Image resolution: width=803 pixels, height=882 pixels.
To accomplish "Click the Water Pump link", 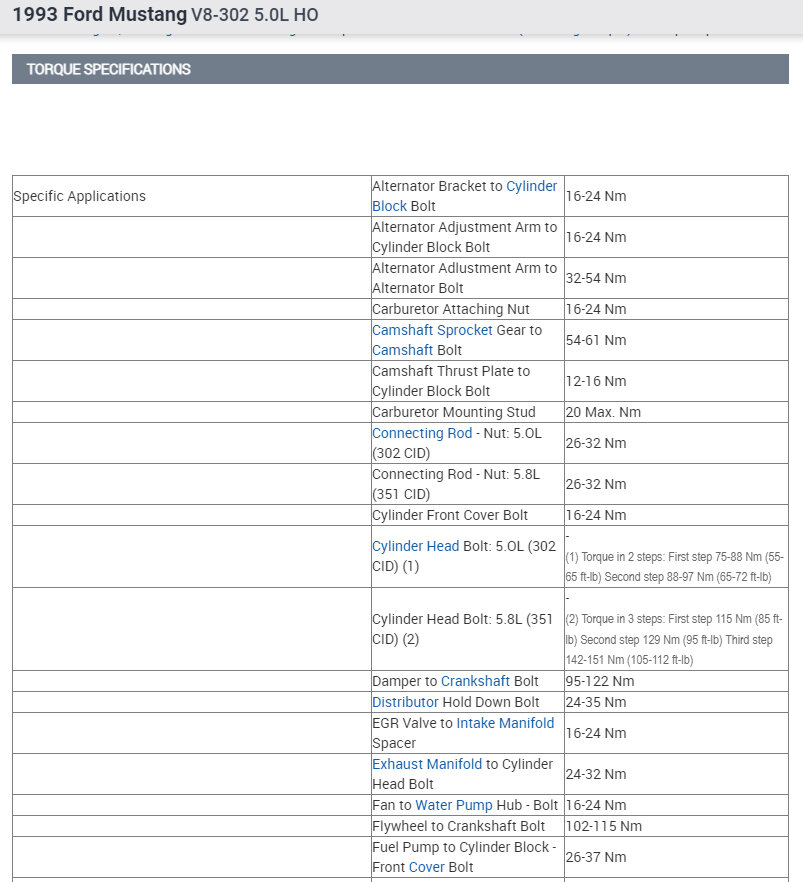I will point(454,805).
